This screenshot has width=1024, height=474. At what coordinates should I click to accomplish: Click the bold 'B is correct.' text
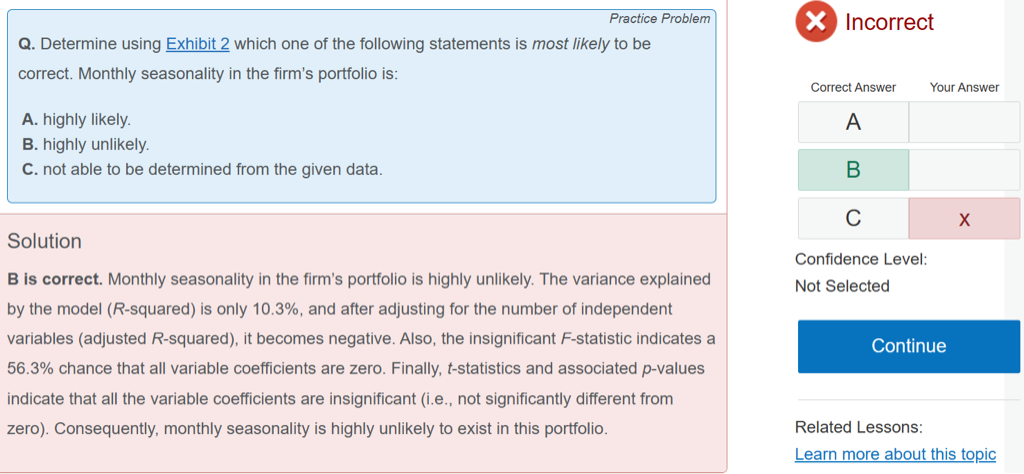[54, 278]
